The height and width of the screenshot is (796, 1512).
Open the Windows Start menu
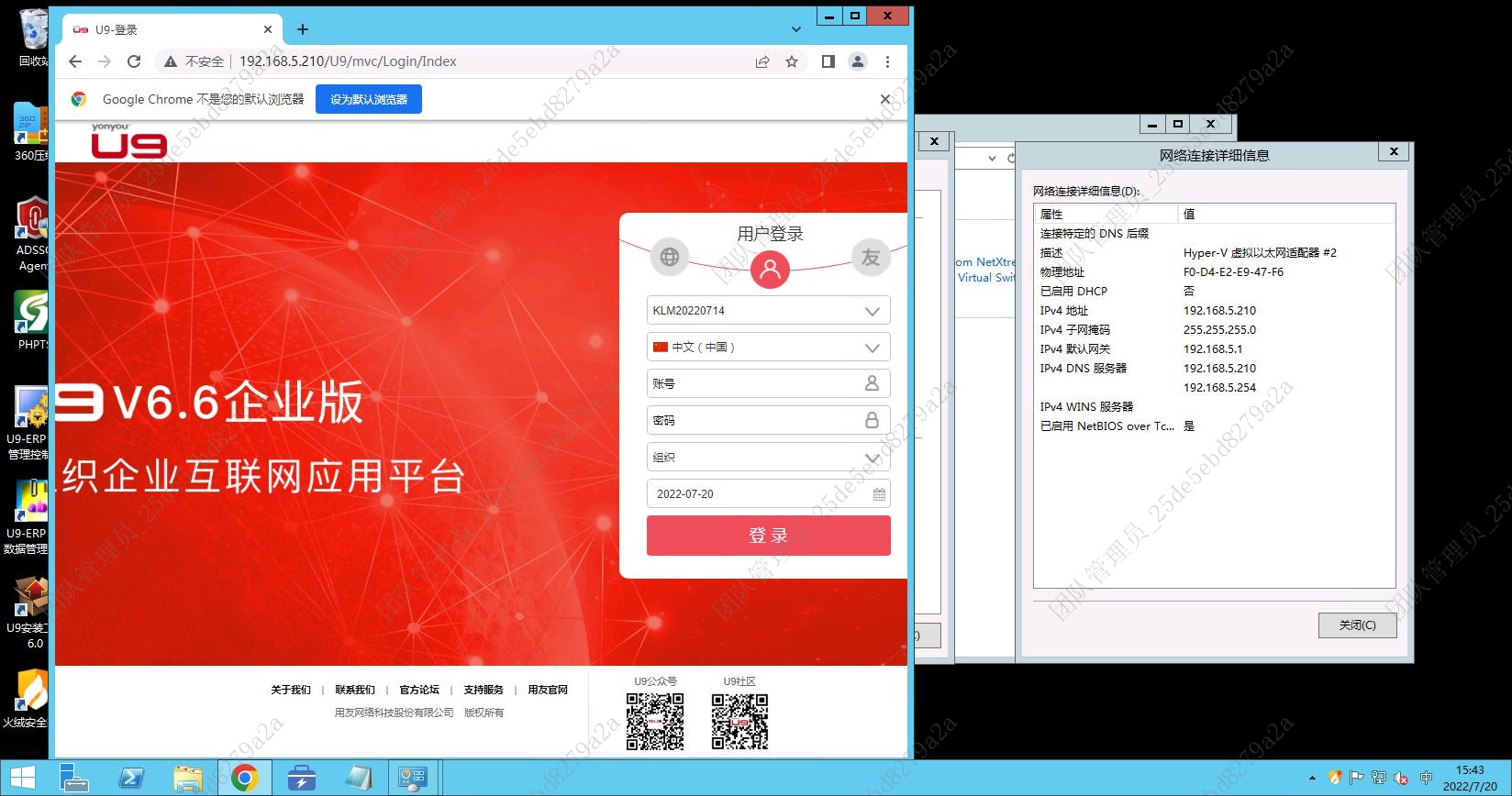(22, 778)
